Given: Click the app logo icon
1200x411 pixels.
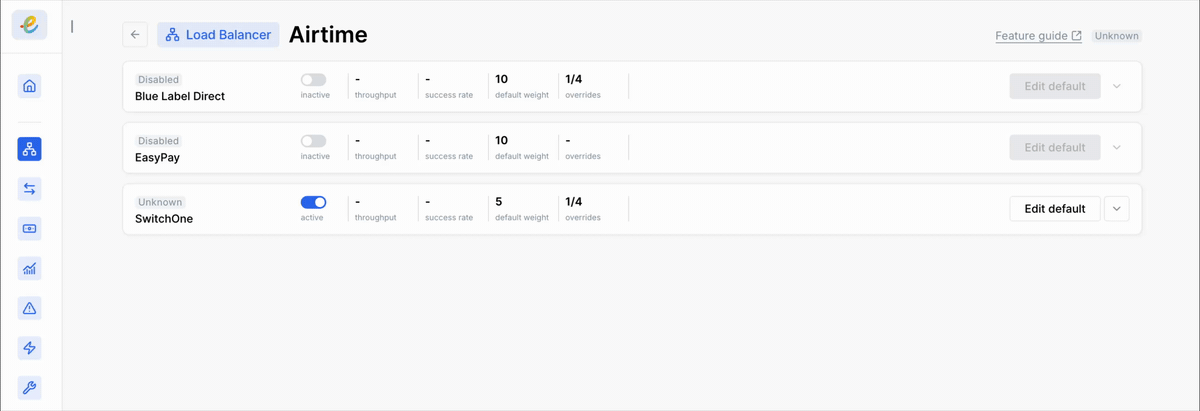Looking at the screenshot, I should (29, 25).
